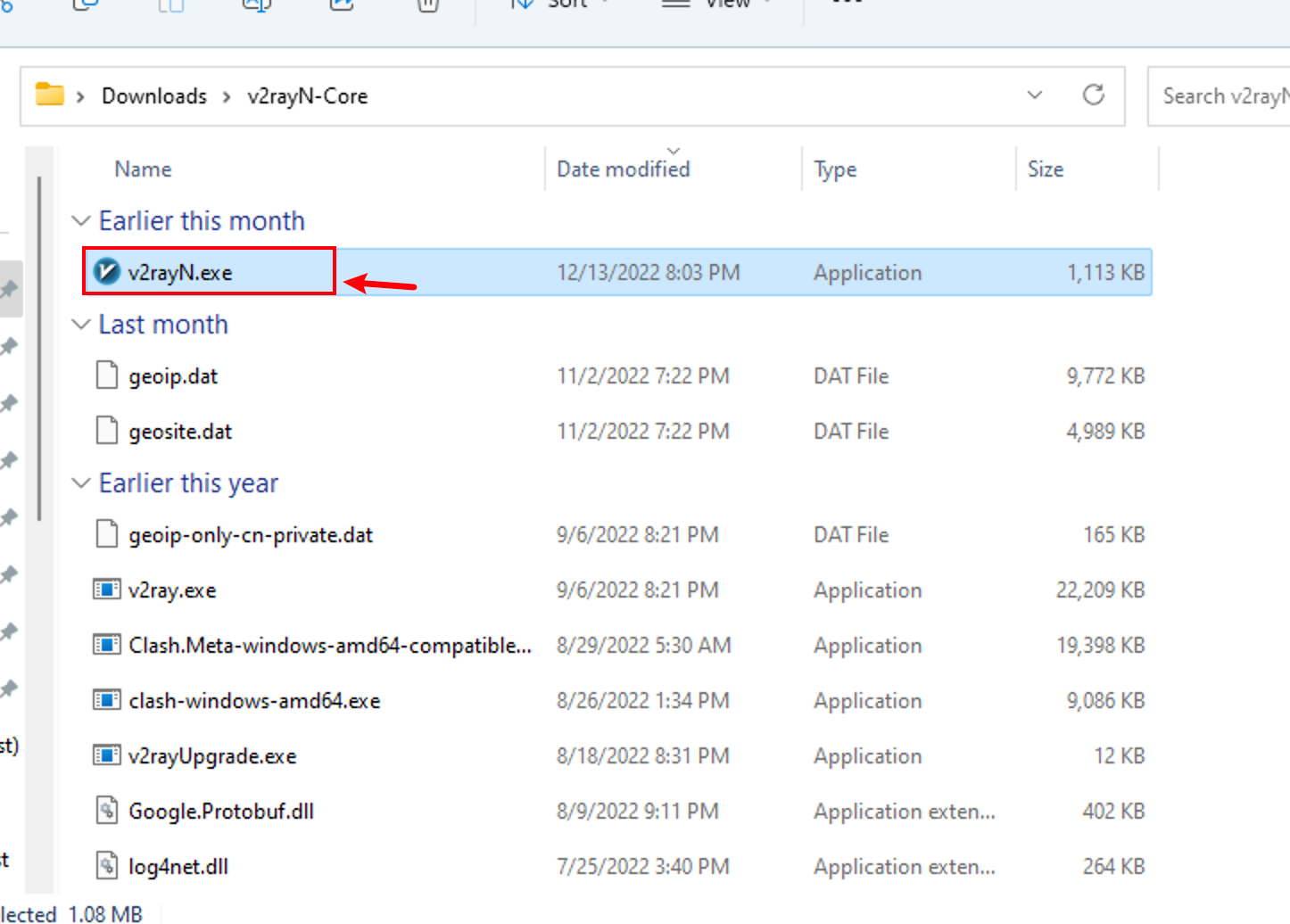This screenshot has width=1290, height=924.
Task: Click the Clash.Meta-windows-amd64-compatible file icon
Action: click(x=107, y=645)
